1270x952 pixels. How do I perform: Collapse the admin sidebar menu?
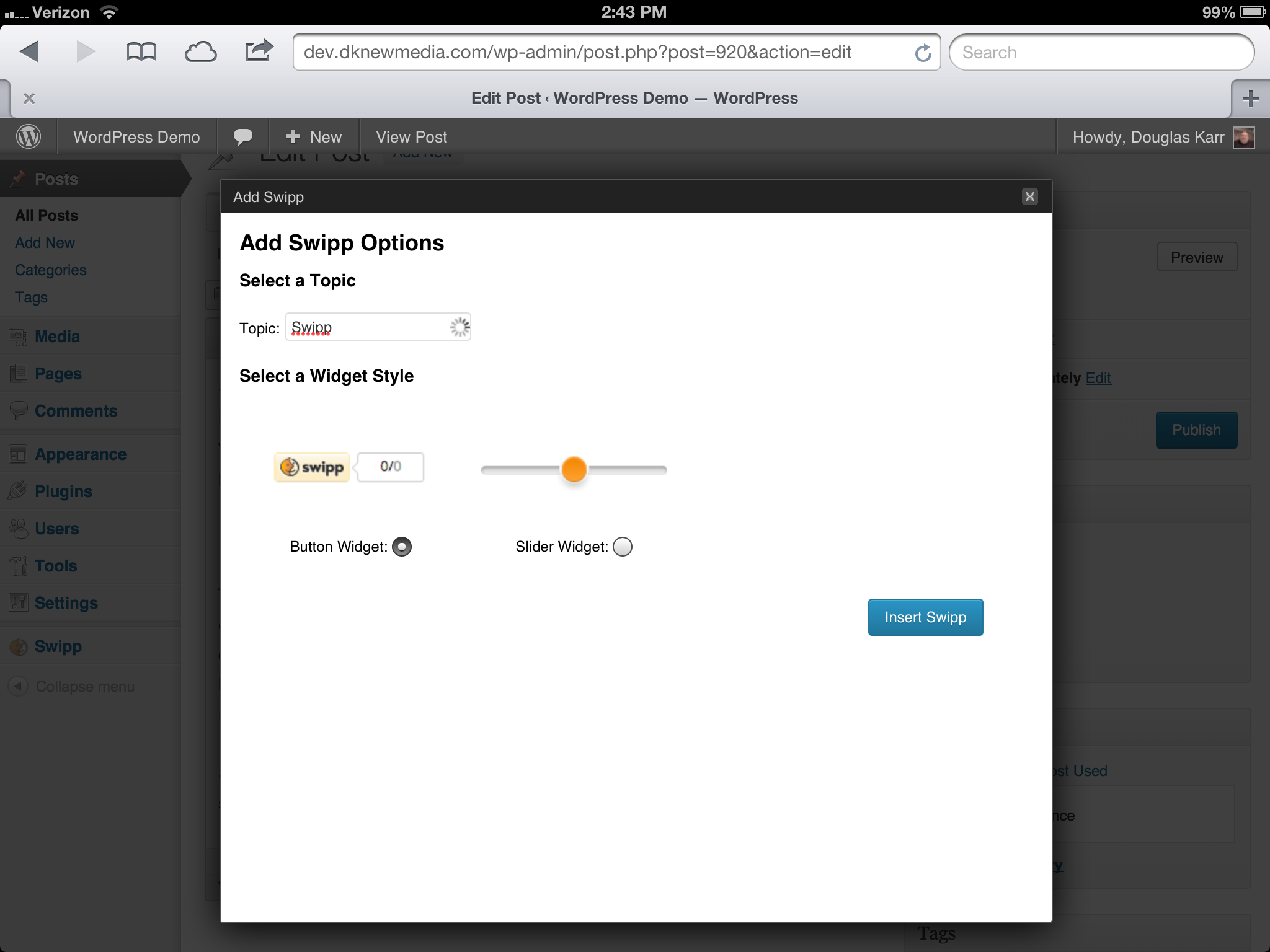(72, 686)
